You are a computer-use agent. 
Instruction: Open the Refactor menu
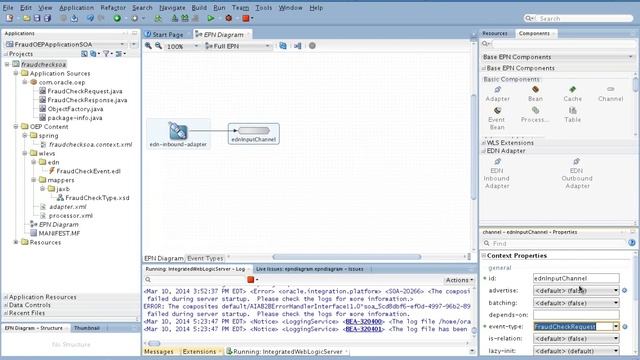coord(113,8)
